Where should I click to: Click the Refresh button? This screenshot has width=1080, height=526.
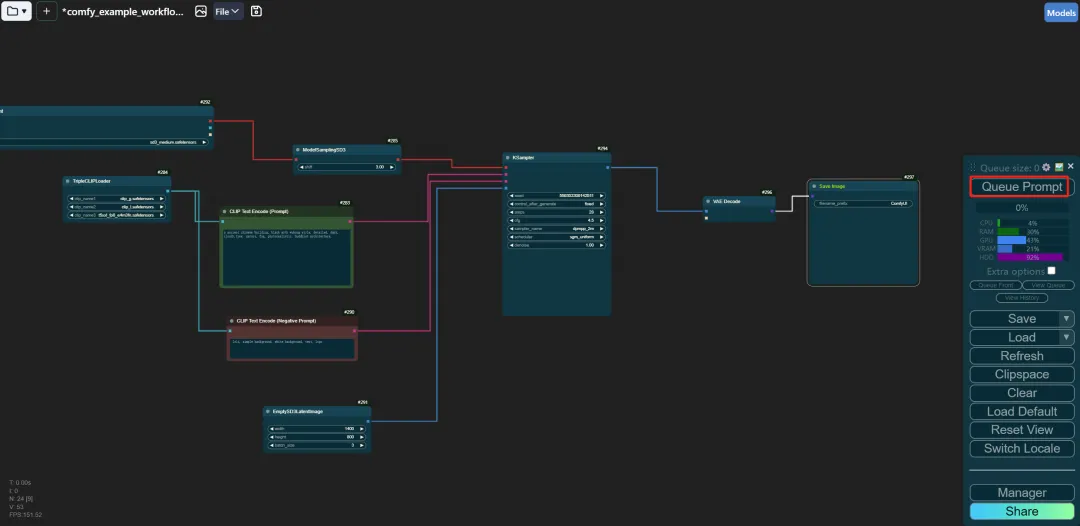[1021, 356]
